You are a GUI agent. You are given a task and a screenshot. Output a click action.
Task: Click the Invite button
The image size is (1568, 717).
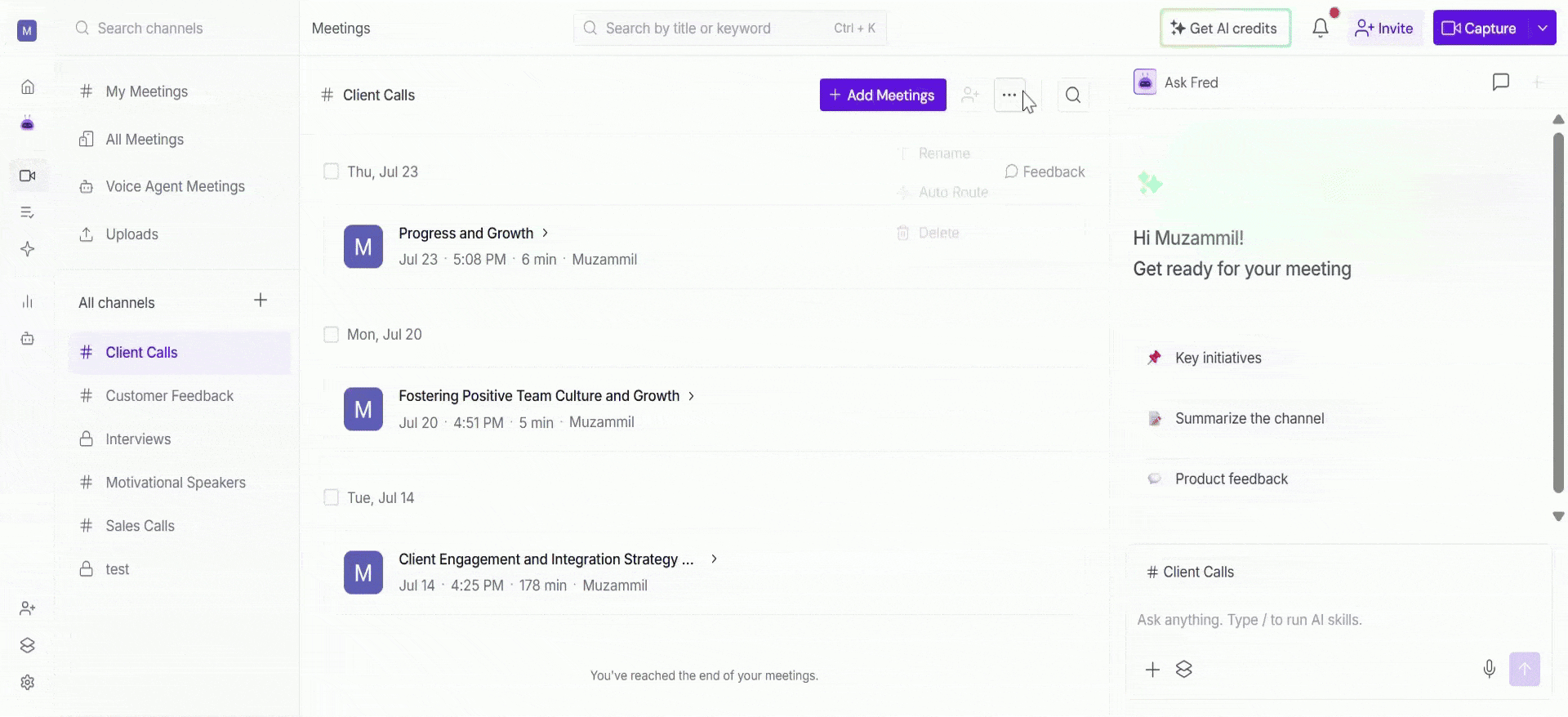[1385, 28]
